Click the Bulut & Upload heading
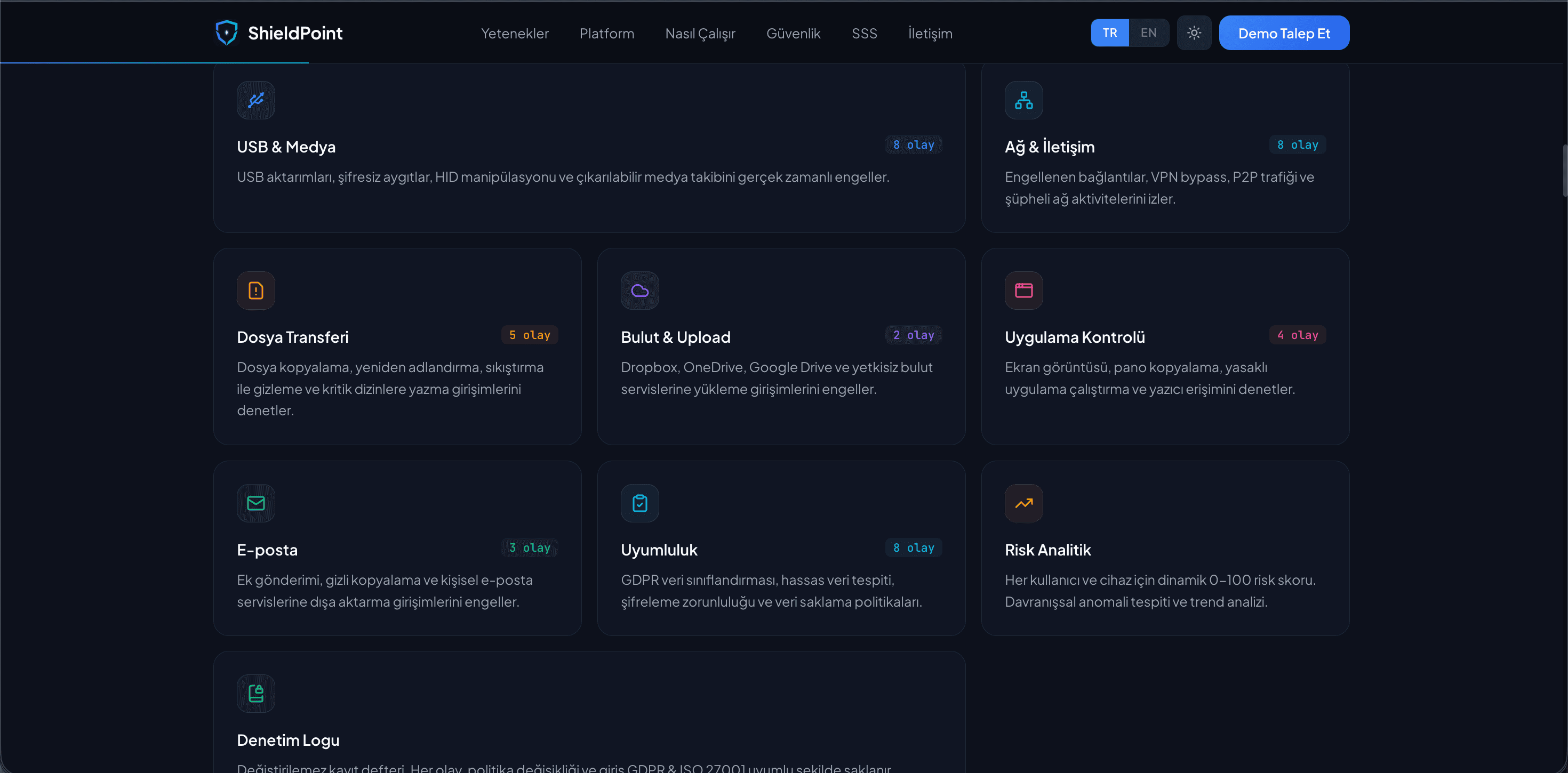 [676, 337]
